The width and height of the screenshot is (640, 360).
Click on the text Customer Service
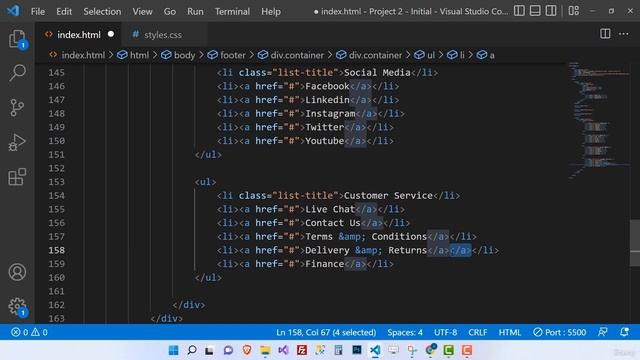[388, 196]
